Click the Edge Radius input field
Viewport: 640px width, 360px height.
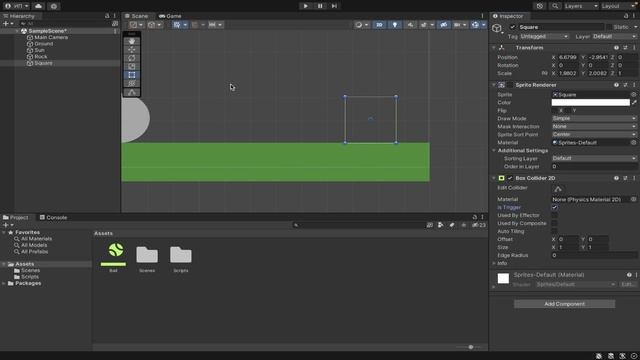coord(594,256)
